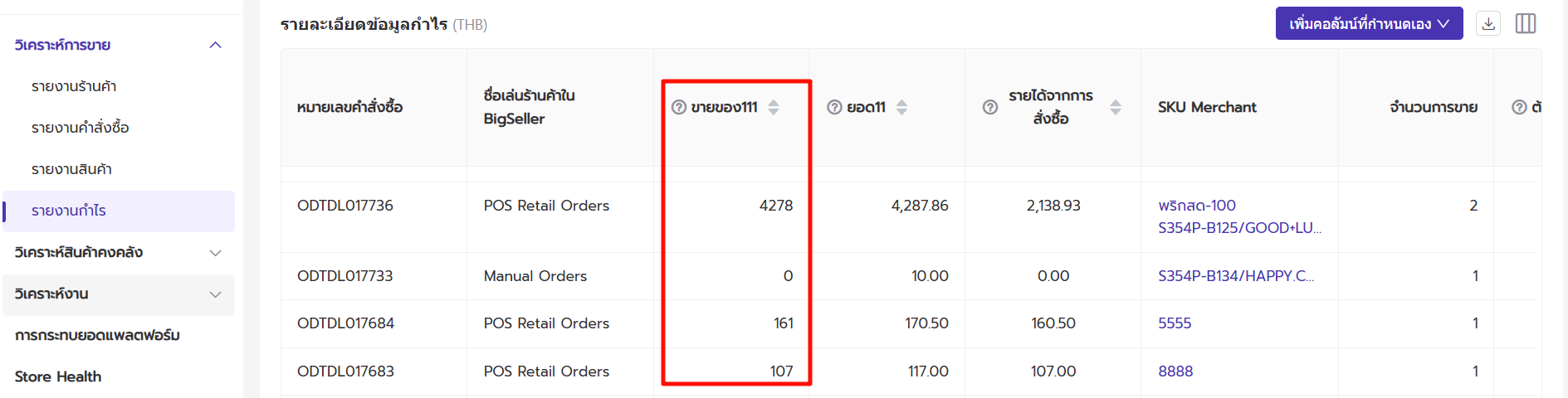Screen dimensions: 1568x398
Task: Open รายงานร้านค้า menu item
Action: click(x=74, y=86)
